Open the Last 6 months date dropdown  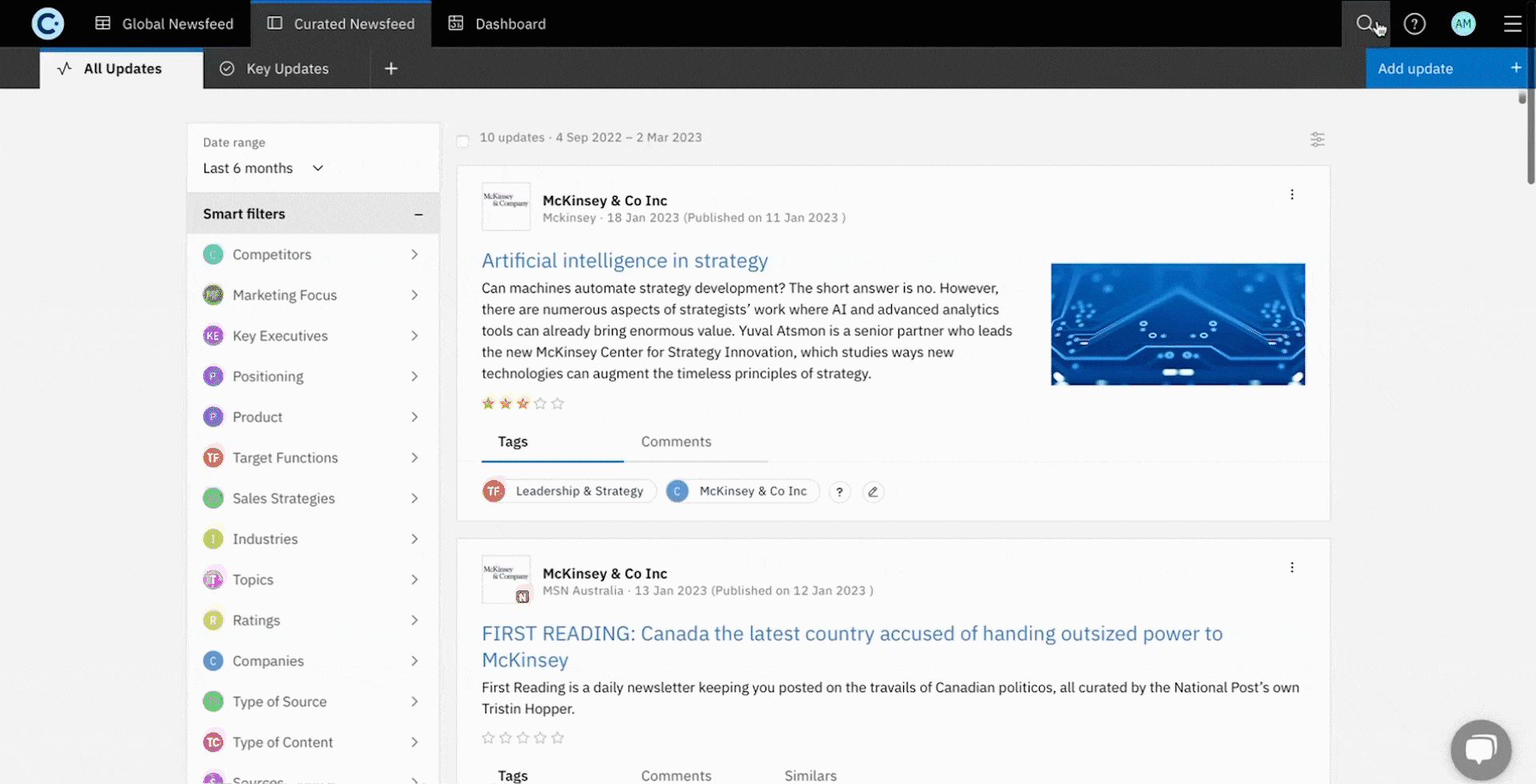pos(263,168)
